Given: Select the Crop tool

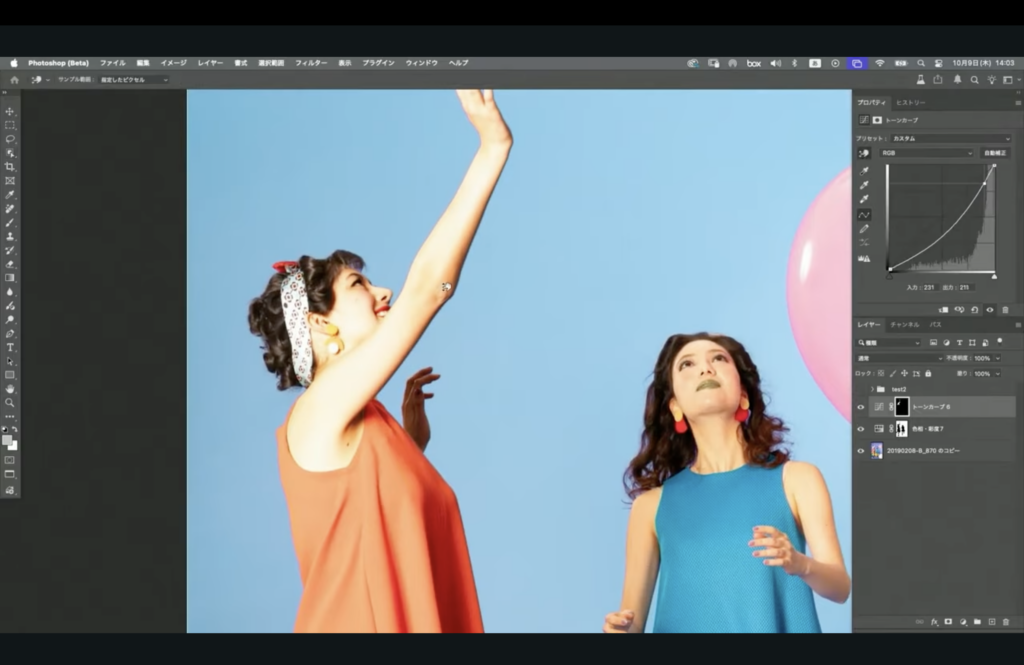Looking at the screenshot, I should (x=10, y=167).
